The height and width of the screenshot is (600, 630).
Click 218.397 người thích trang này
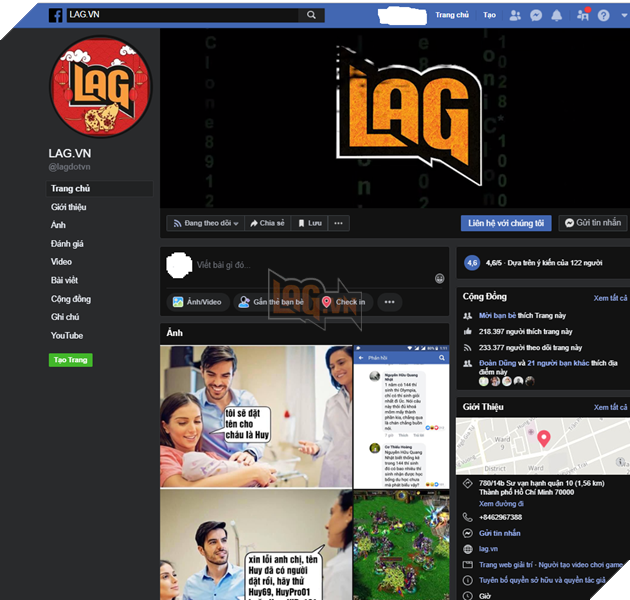526,332
